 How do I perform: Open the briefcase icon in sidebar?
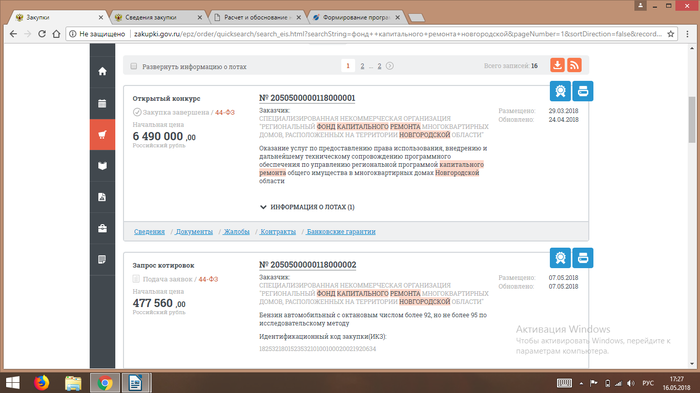click(x=102, y=228)
